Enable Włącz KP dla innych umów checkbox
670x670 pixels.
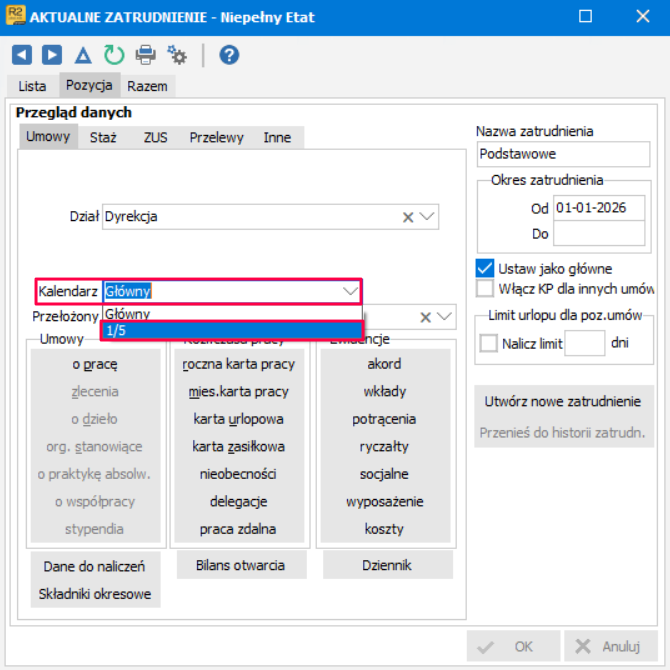click(485, 288)
